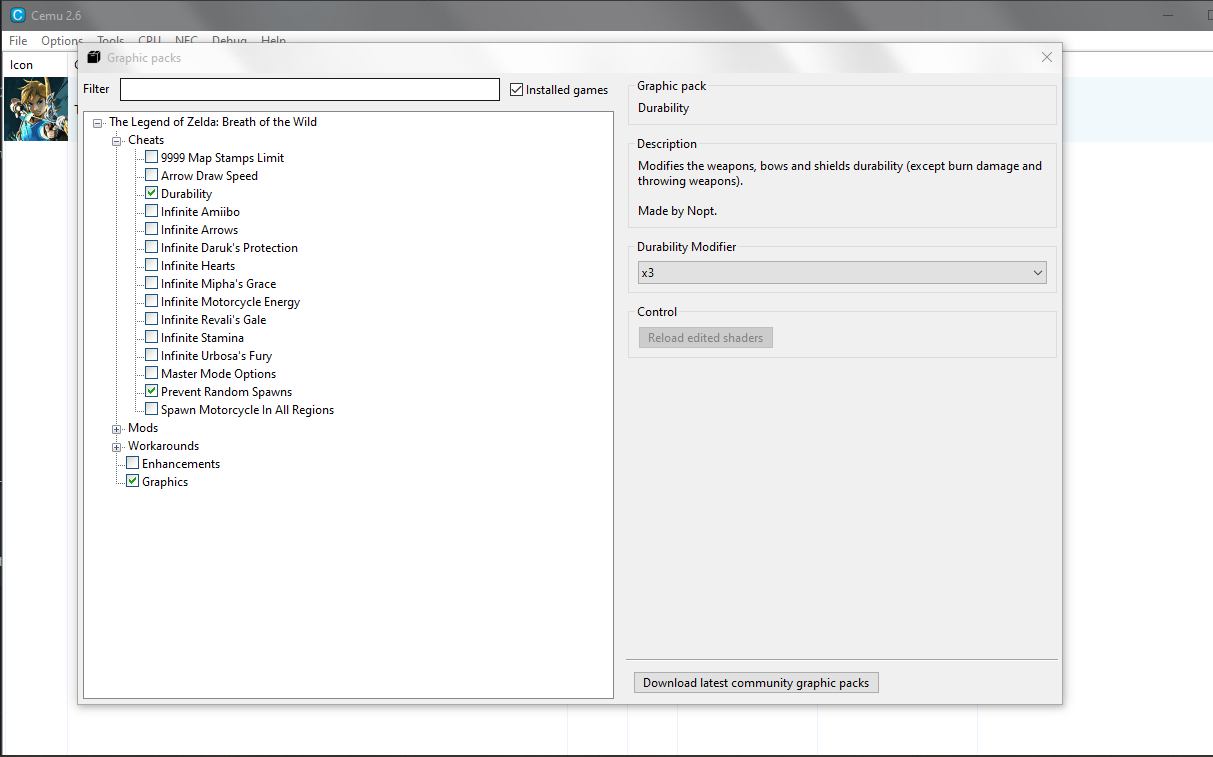Expand the Mods tree node
The height and width of the screenshot is (757, 1213).
pos(117,429)
